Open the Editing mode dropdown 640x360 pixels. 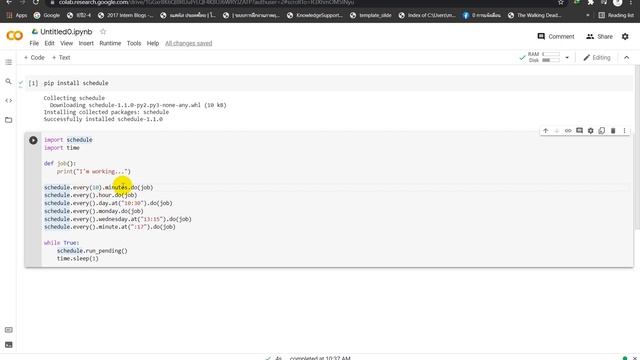click(x=597, y=58)
